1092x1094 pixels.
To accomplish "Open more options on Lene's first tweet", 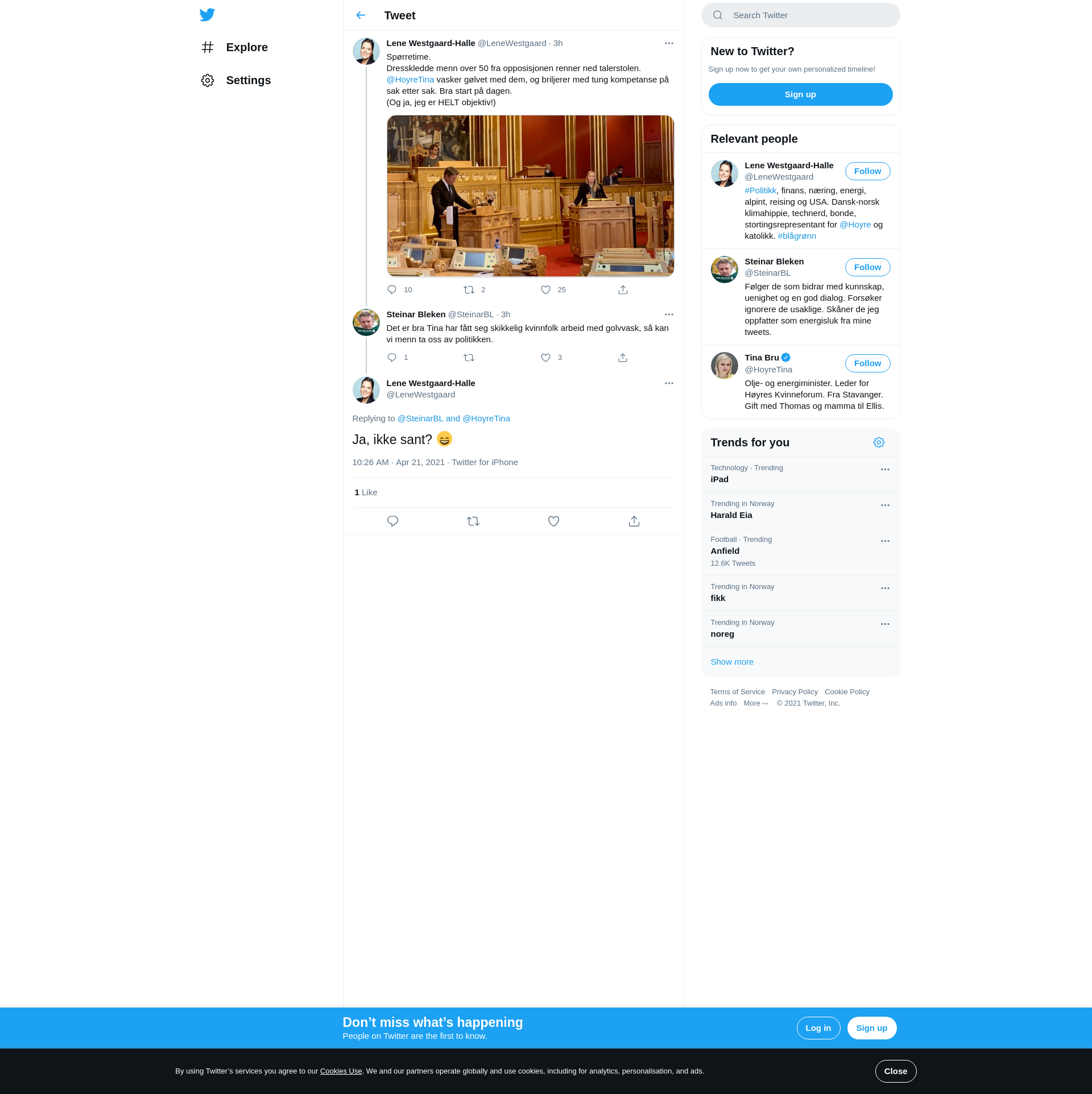I will tap(669, 43).
